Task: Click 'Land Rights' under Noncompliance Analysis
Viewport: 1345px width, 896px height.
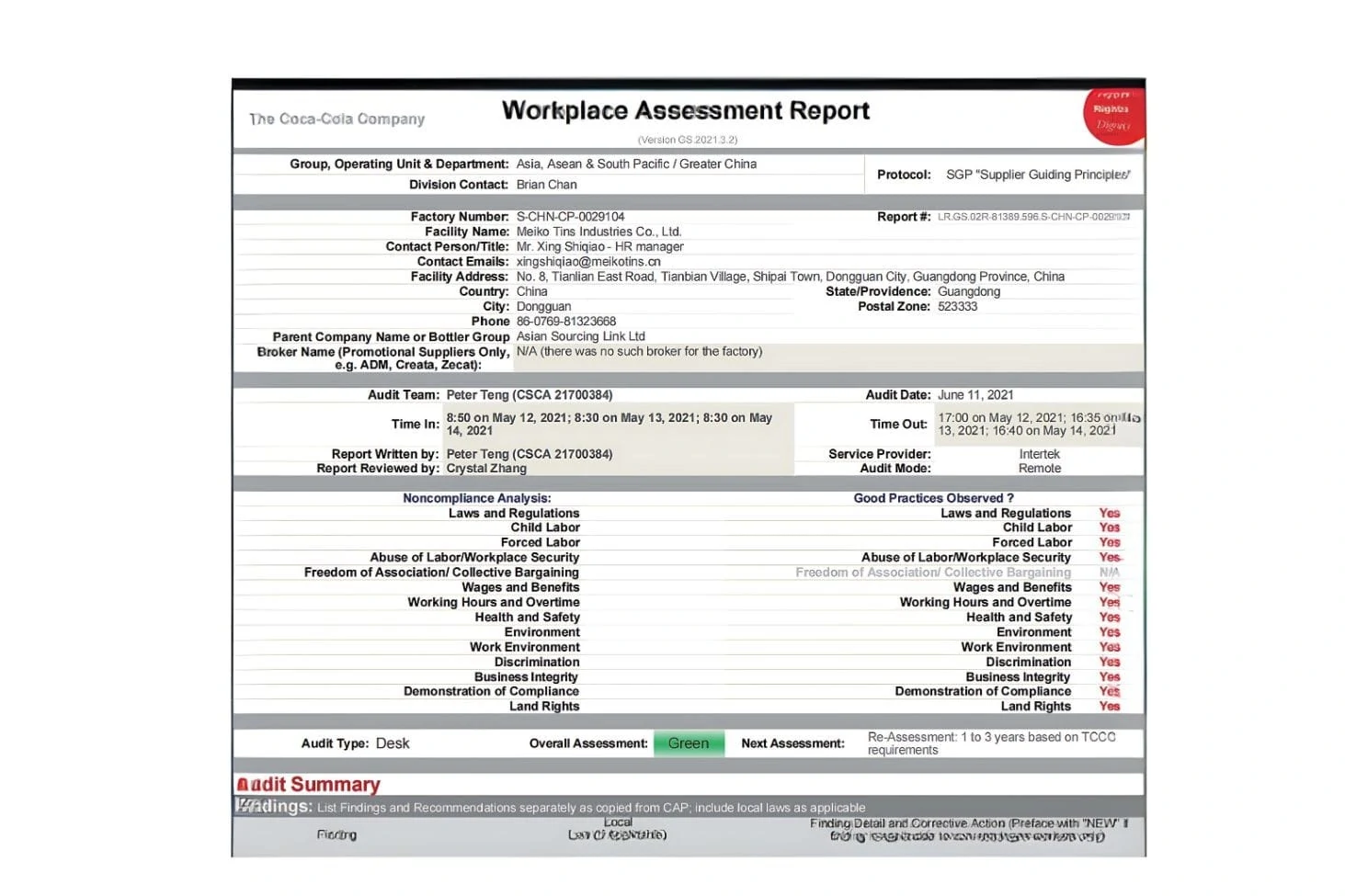Action: [x=544, y=707]
